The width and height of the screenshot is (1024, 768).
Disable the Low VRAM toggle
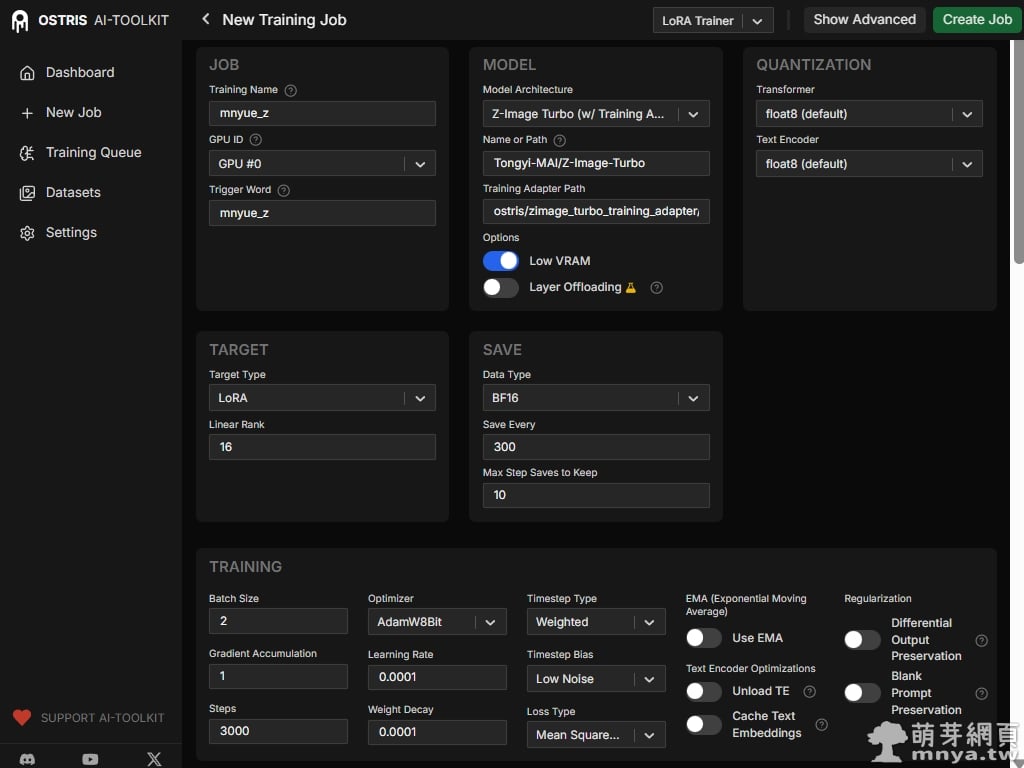point(501,261)
